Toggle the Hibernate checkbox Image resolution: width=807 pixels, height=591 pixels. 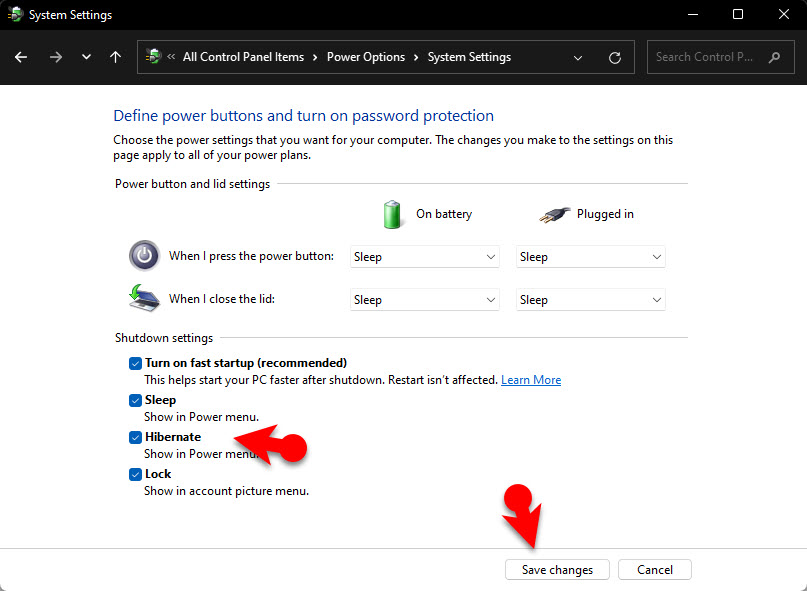pyautogui.click(x=135, y=438)
